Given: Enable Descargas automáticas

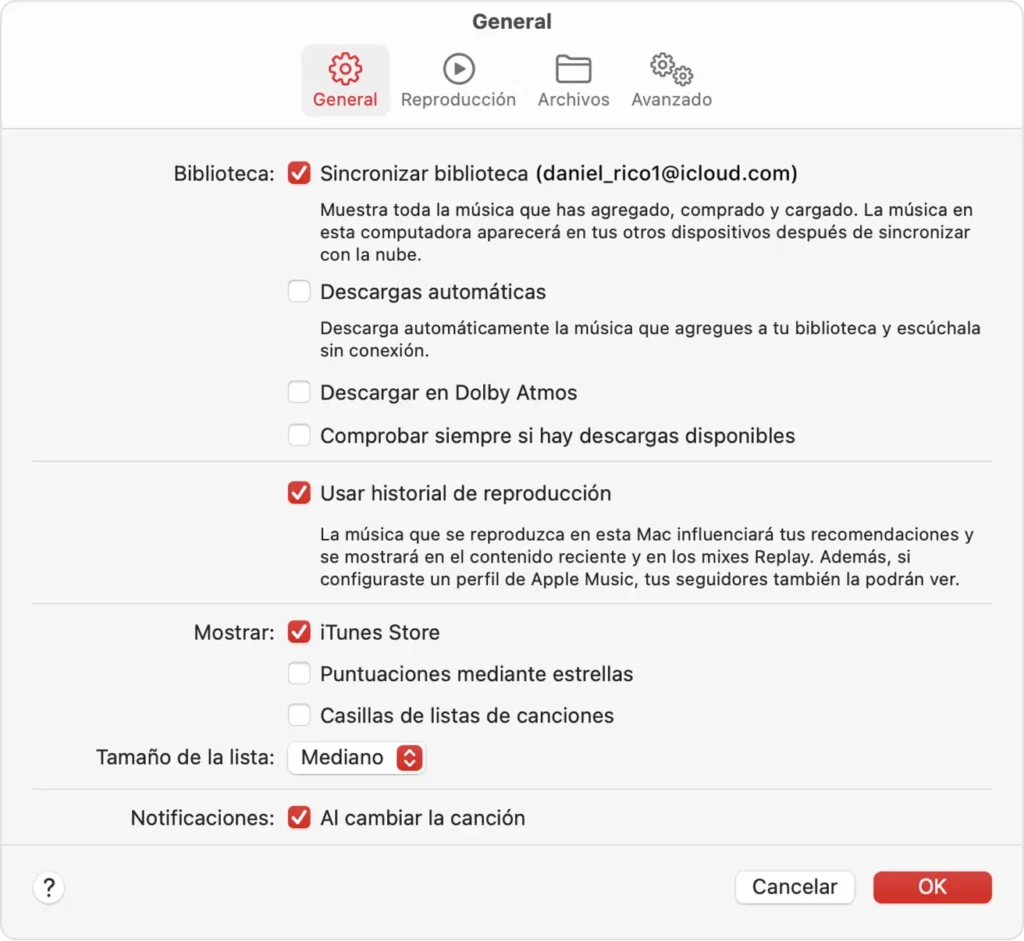Looking at the screenshot, I should tap(299, 292).
